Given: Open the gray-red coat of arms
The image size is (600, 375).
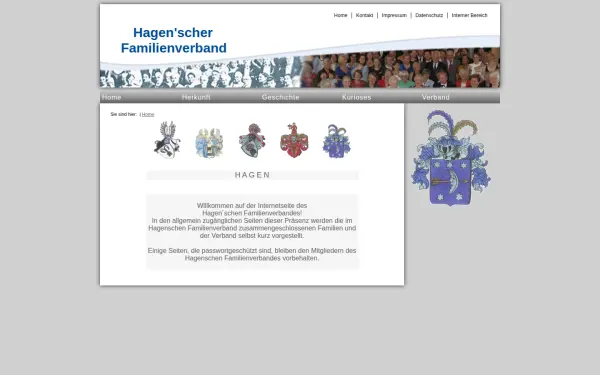Looking at the screenshot, I should [252, 140].
